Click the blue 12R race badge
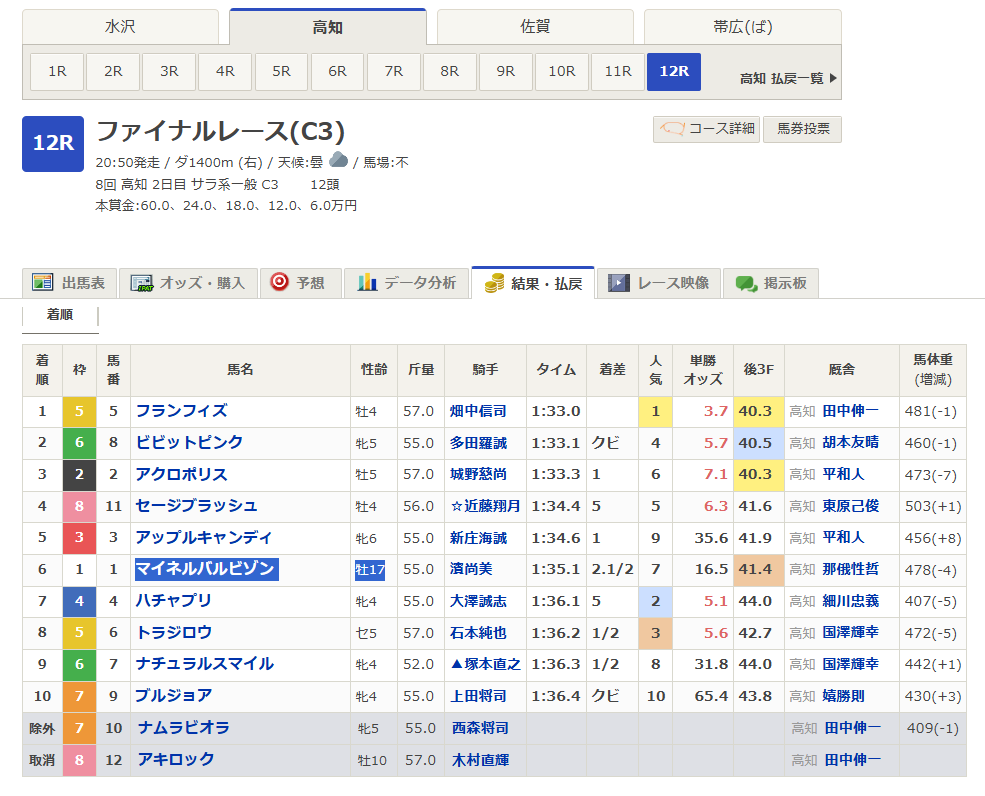This screenshot has height=796, width=985. (53, 144)
